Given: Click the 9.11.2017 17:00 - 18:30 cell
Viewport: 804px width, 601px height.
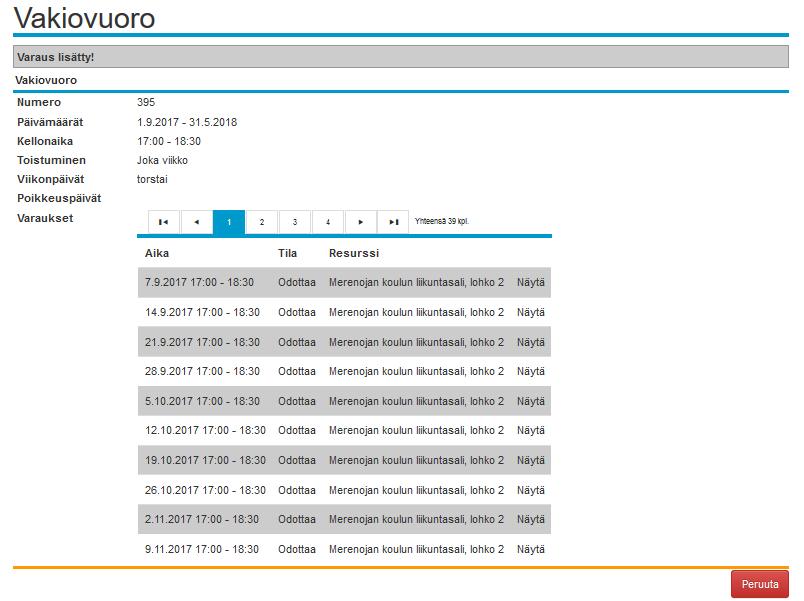Looking at the screenshot, I should click(x=202, y=549).
